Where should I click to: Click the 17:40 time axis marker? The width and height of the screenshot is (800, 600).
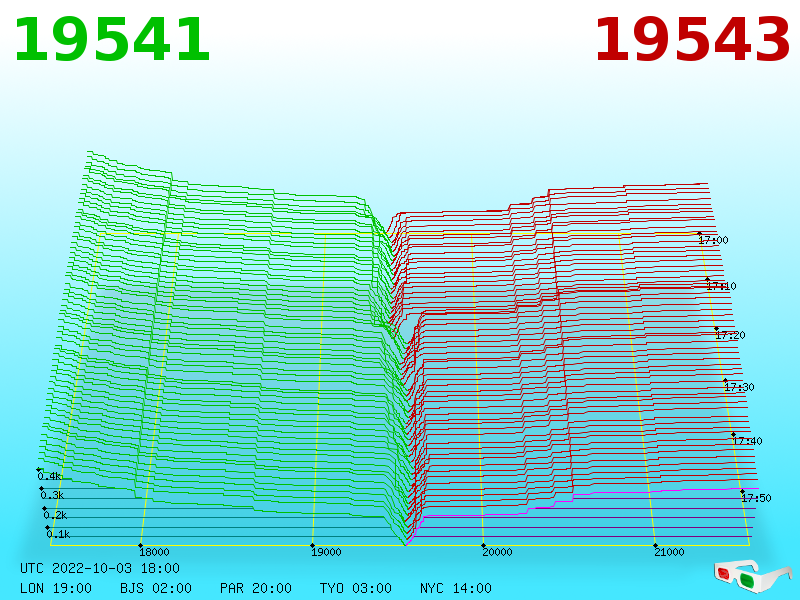[x=747, y=441]
